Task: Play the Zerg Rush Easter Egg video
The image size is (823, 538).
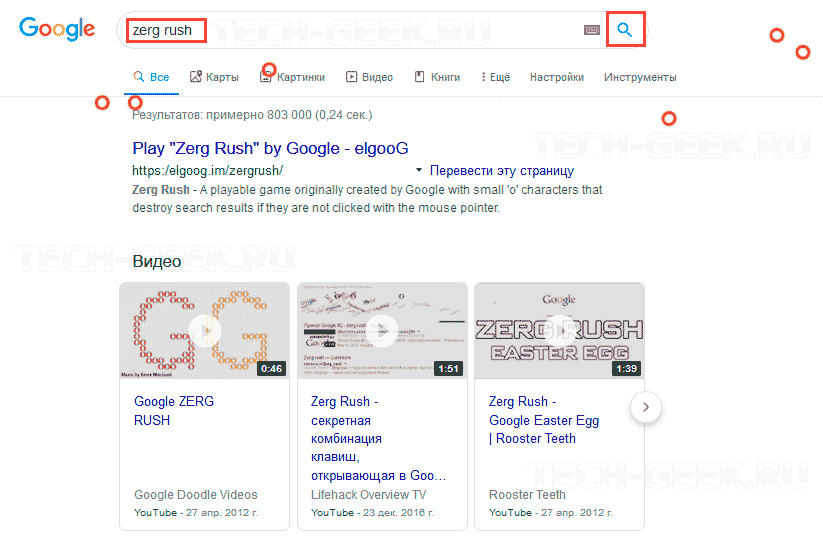Action: pyautogui.click(x=559, y=331)
